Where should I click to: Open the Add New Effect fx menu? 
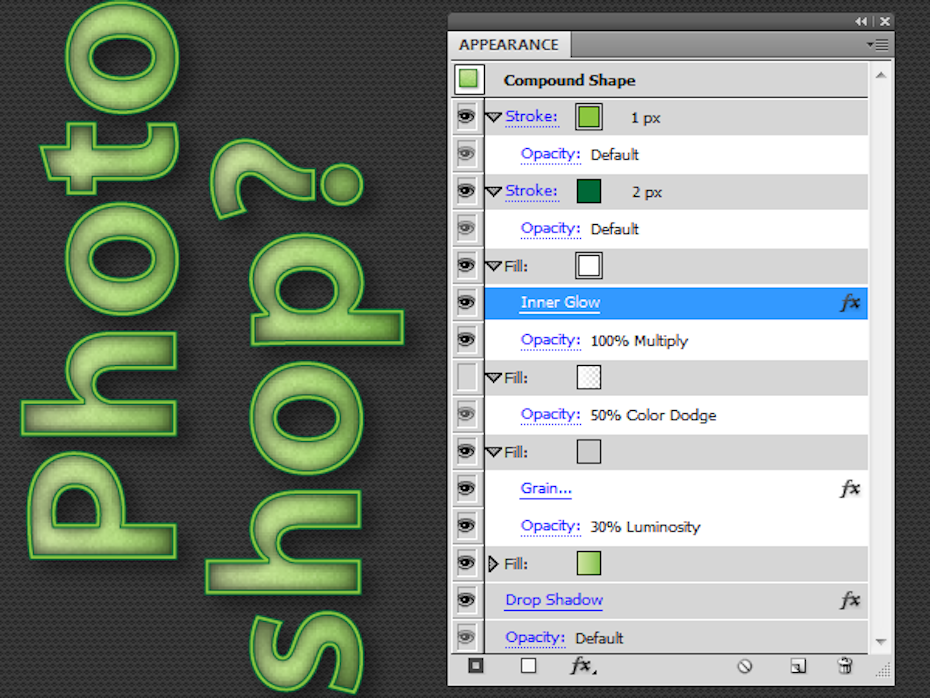[582, 666]
